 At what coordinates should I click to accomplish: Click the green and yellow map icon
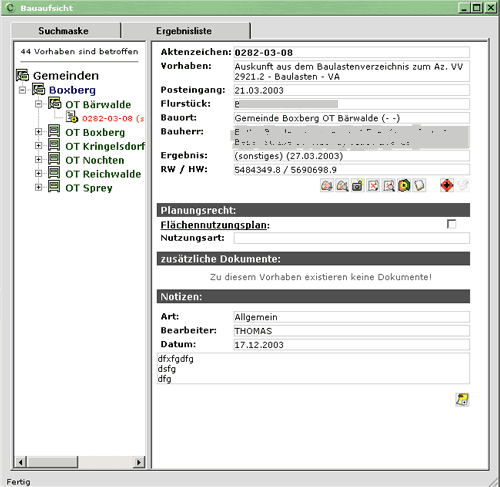click(404, 185)
